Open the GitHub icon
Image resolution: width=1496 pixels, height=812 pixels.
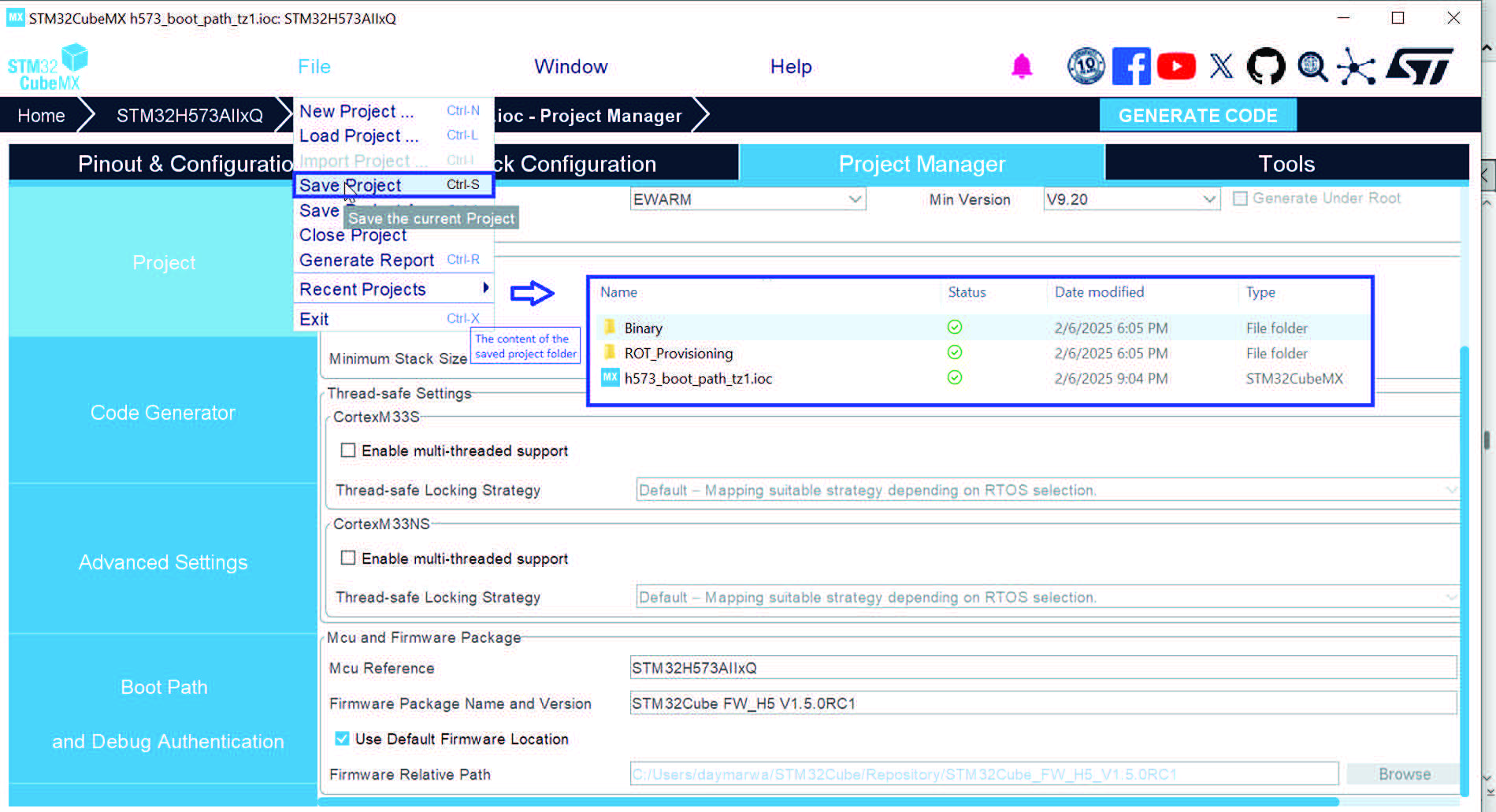(x=1266, y=66)
